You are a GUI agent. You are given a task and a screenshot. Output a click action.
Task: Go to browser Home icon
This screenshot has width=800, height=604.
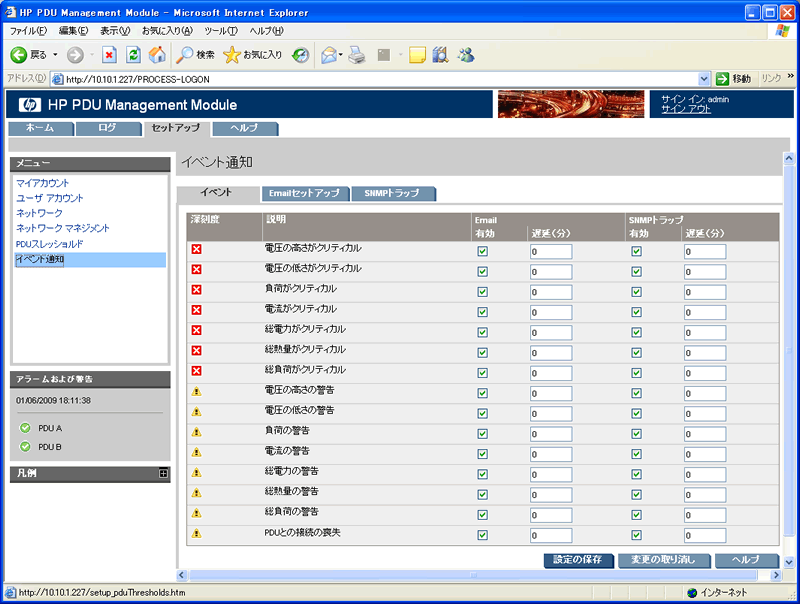[x=155, y=54]
